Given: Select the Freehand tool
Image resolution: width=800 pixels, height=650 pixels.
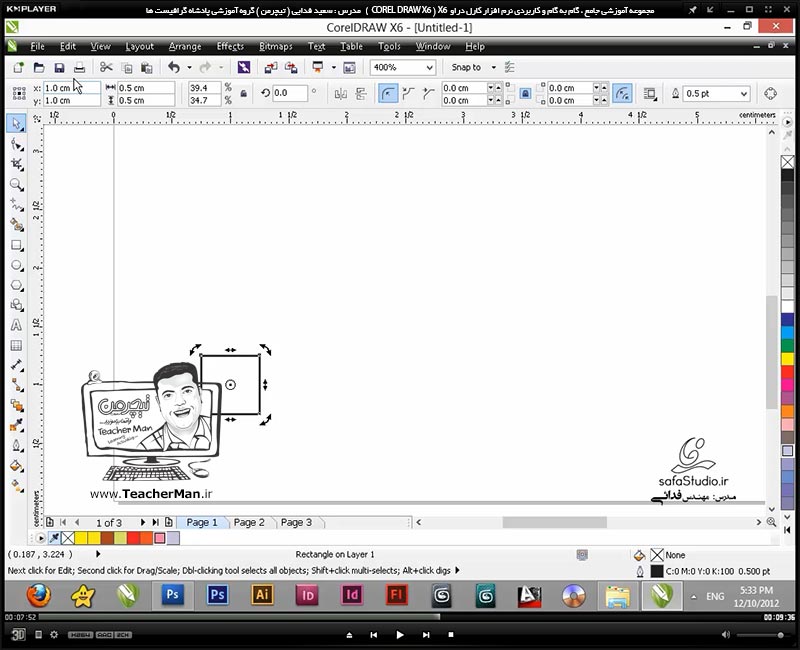Looking at the screenshot, I should click(x=16, y=205).
